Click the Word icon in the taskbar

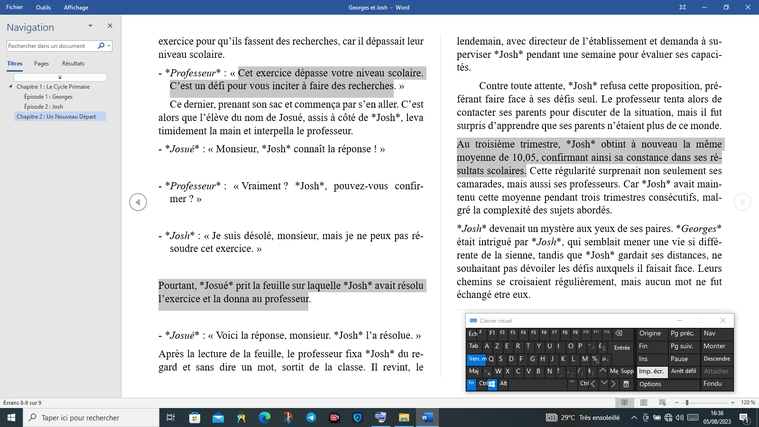[x=427, y=417]
